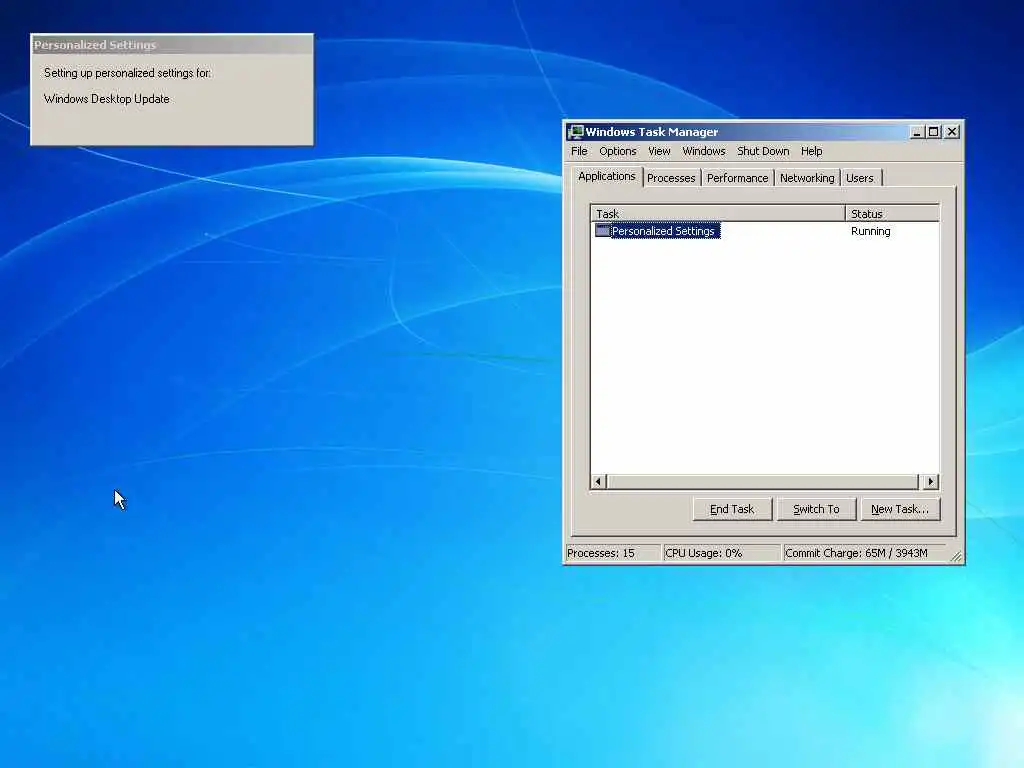Open the File menu
The height and width of the screenshot is (768, 1024).
[x=579, y=152]
